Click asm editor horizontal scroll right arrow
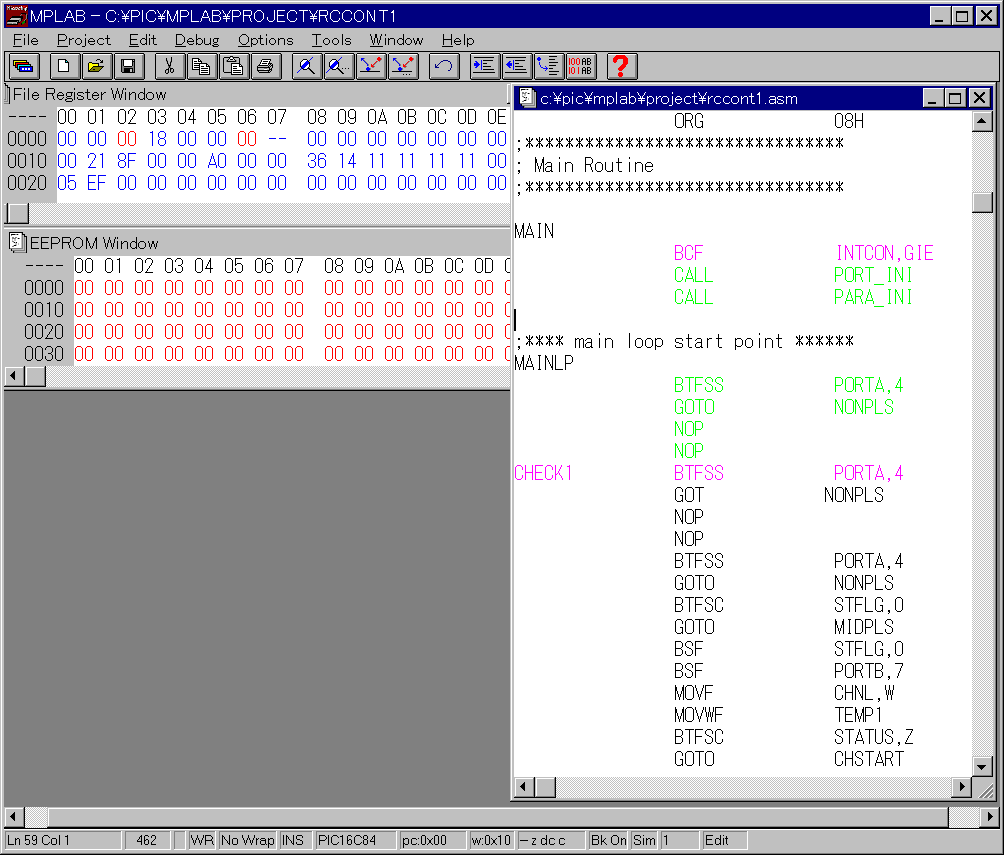Image resolution: width=1004 pixels, height=855 pixels. tap(961, 787)
